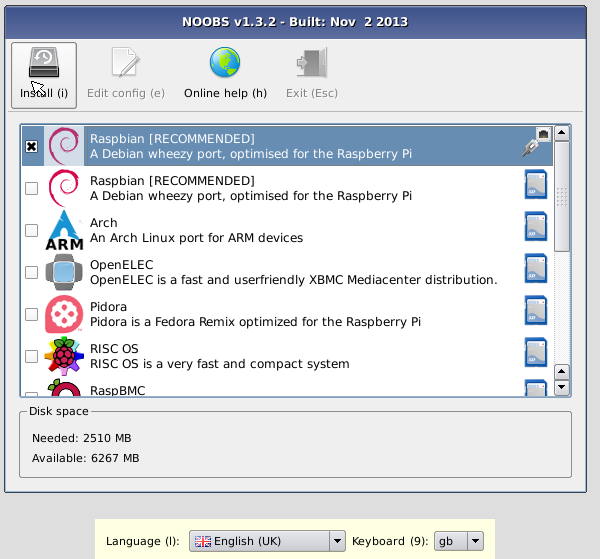Image resolution: width=600 pixels, height=559 pixels.
Task: Click the 'Online help (h)' label
Action: pos(225,93)
